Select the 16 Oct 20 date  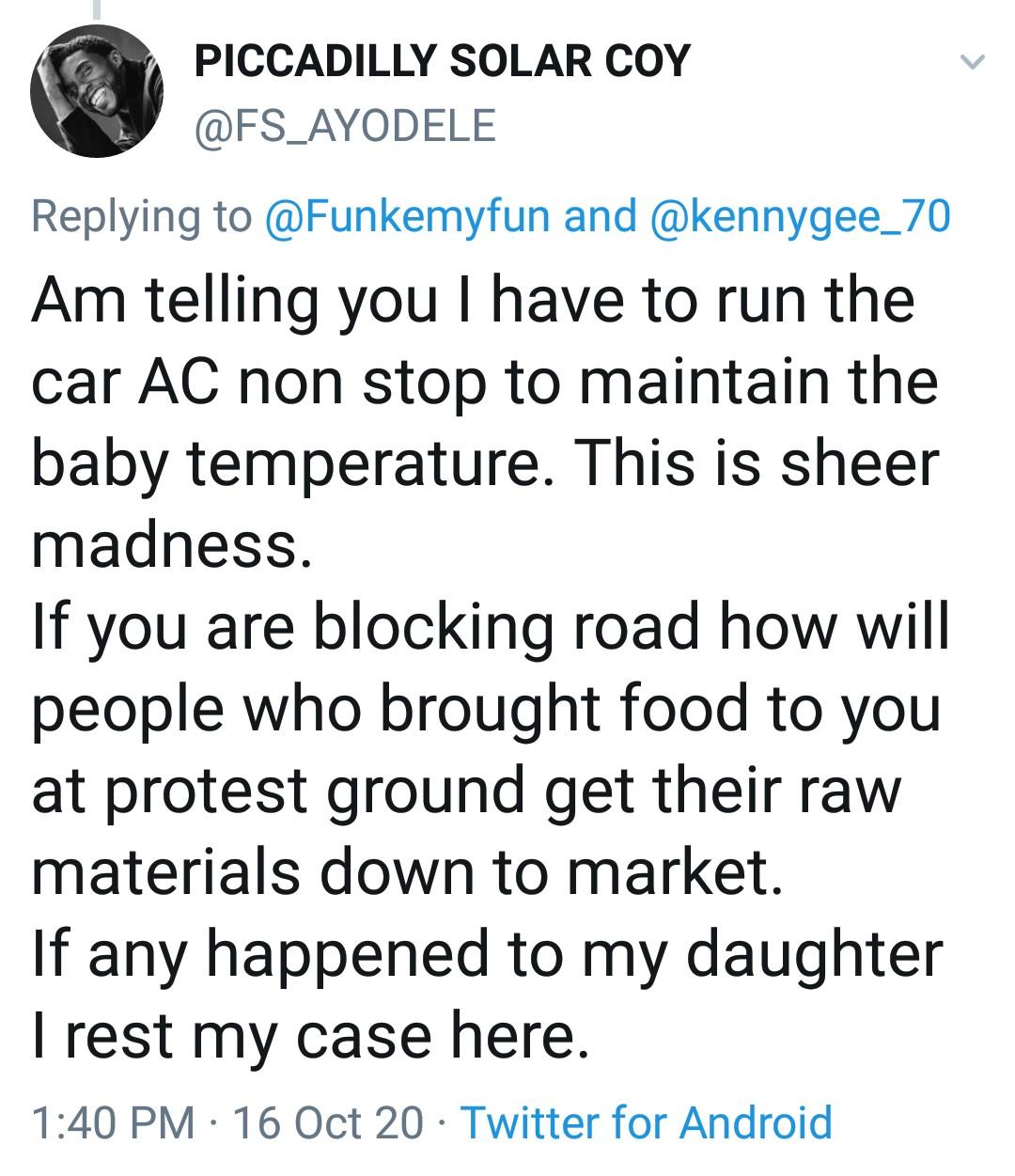pos(327,1122)
